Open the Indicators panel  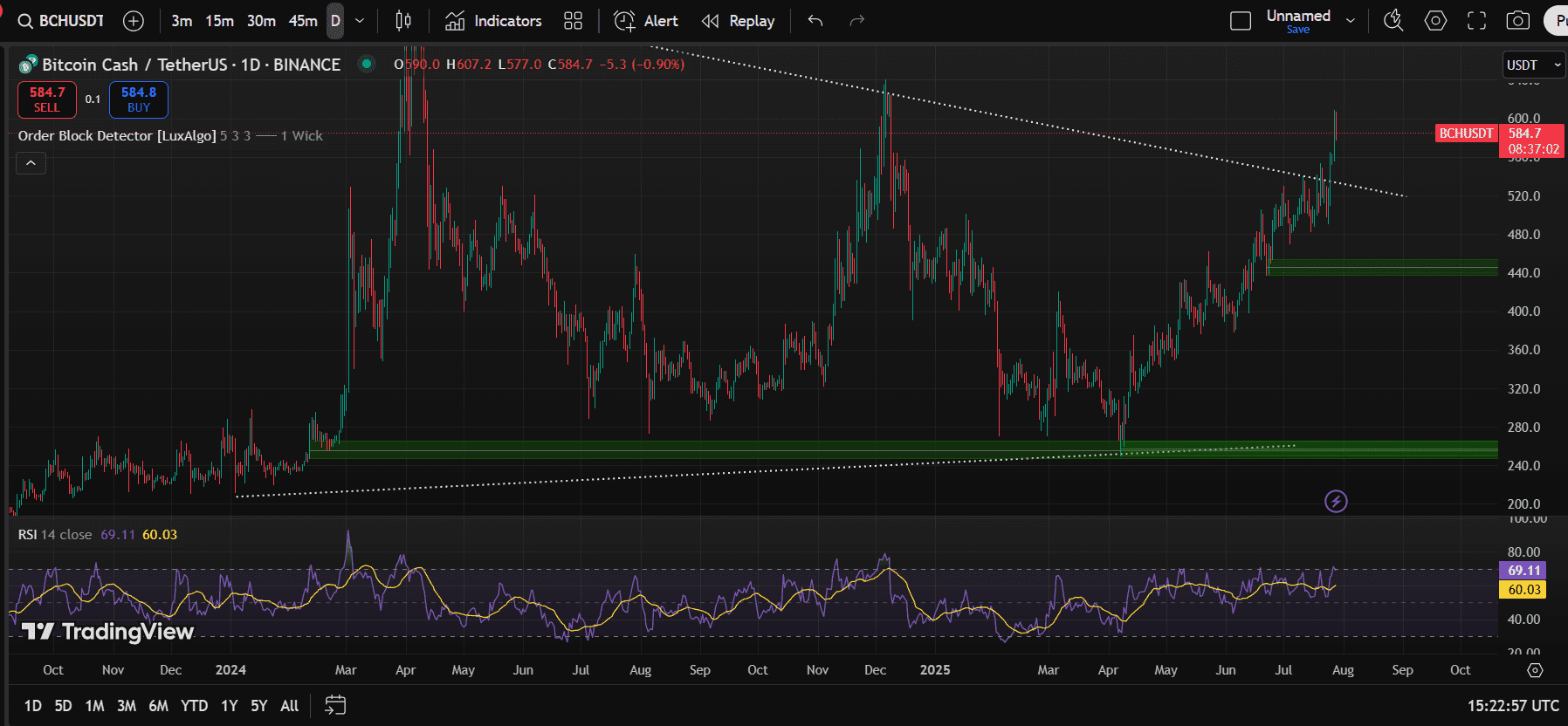(493, 21)
